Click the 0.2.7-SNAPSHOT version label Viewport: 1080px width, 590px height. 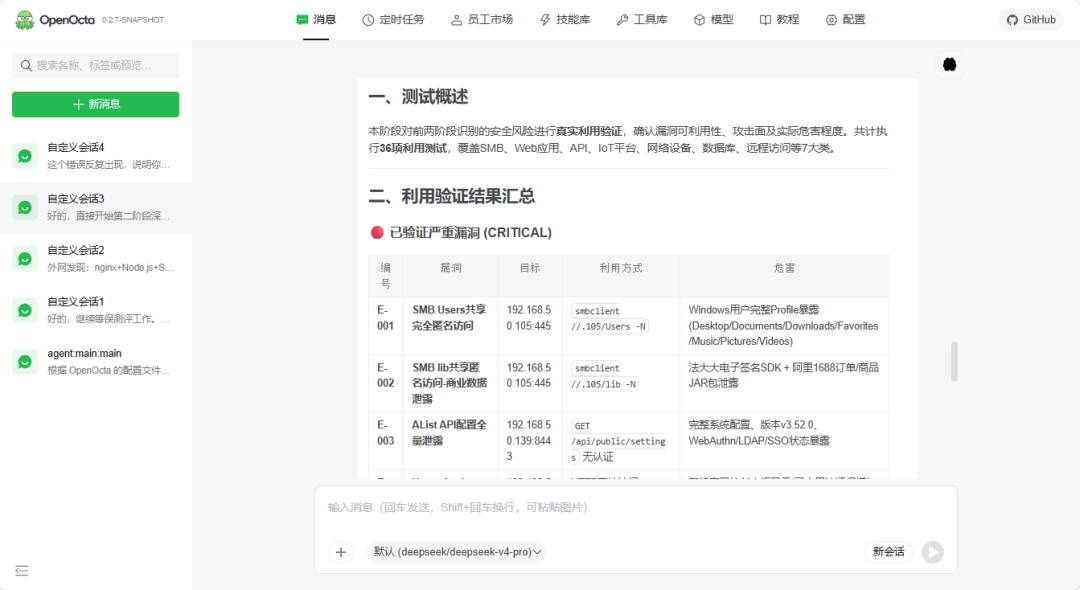[x=133, y=20]
